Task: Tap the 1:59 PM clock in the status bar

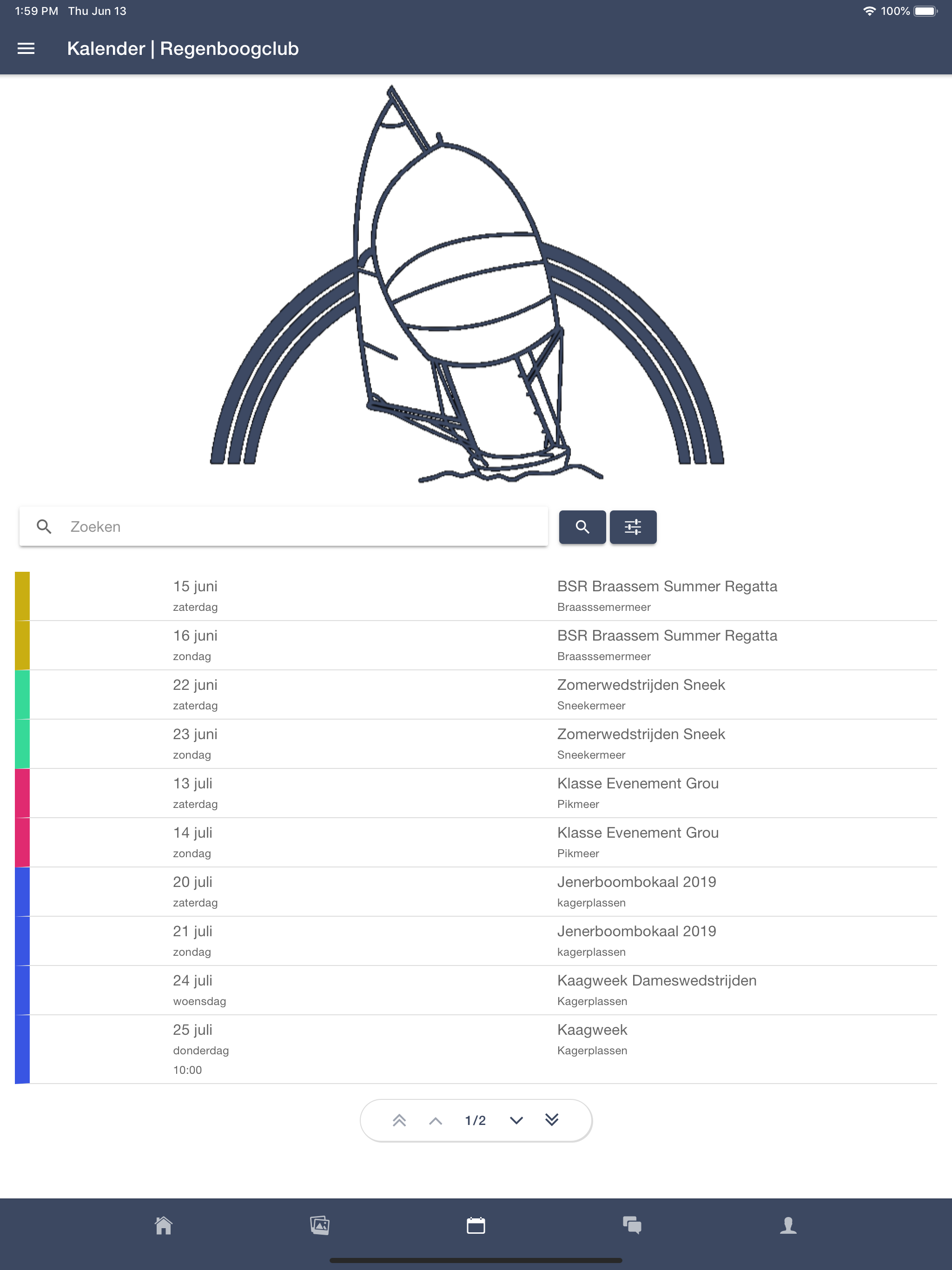Action: point(36,11)
